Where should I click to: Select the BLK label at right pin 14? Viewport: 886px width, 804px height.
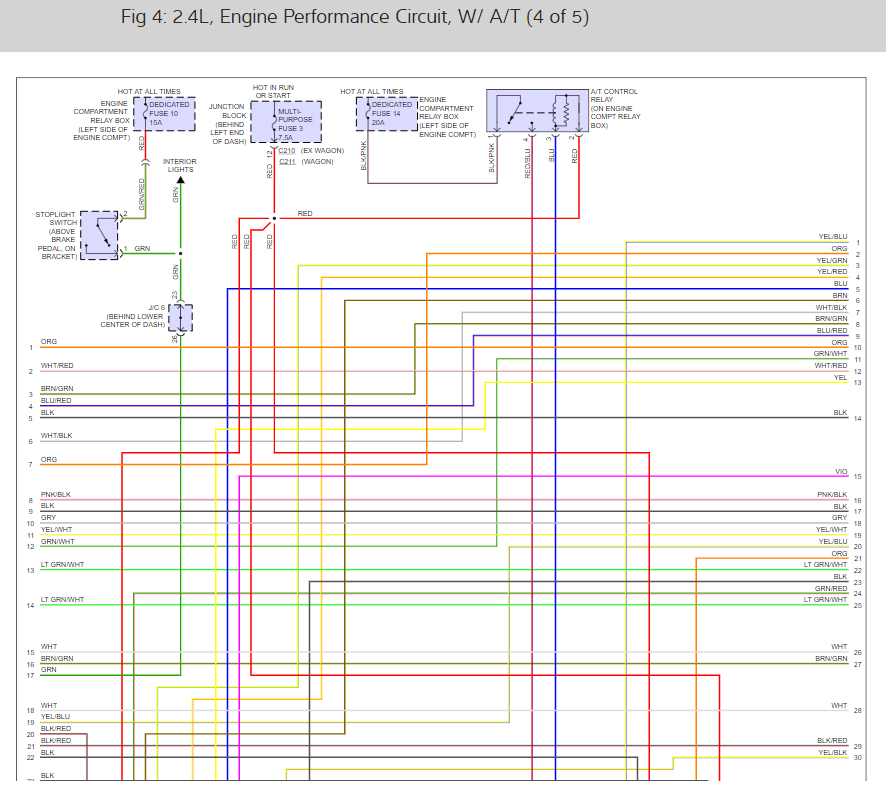(840, 412)
